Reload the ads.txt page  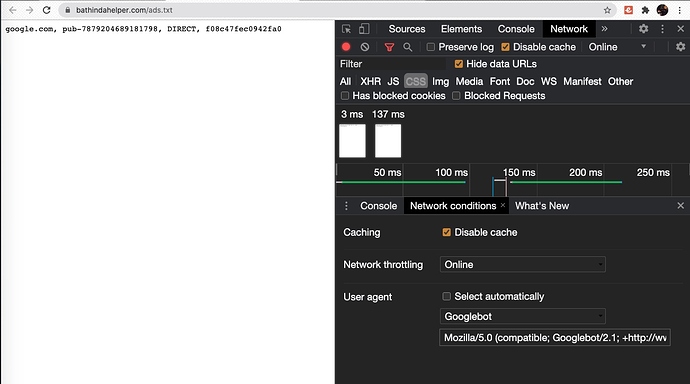47,10
